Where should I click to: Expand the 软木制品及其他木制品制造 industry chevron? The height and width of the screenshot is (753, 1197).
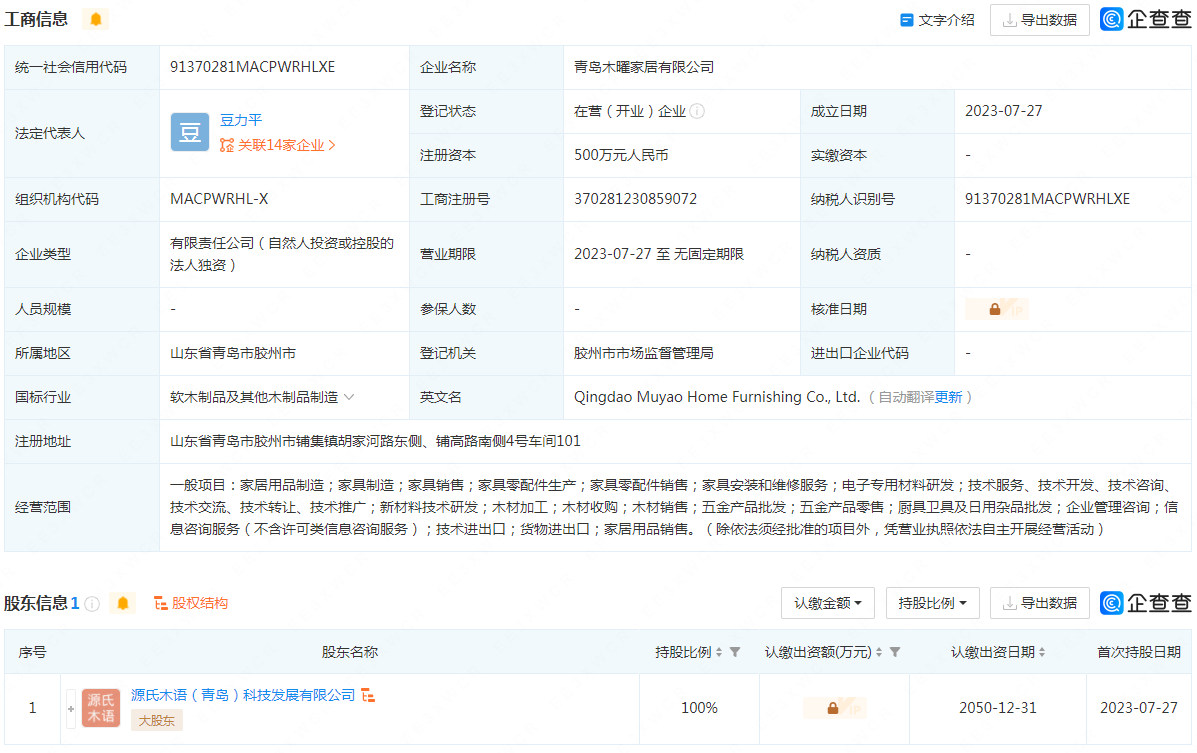[349, 397]
